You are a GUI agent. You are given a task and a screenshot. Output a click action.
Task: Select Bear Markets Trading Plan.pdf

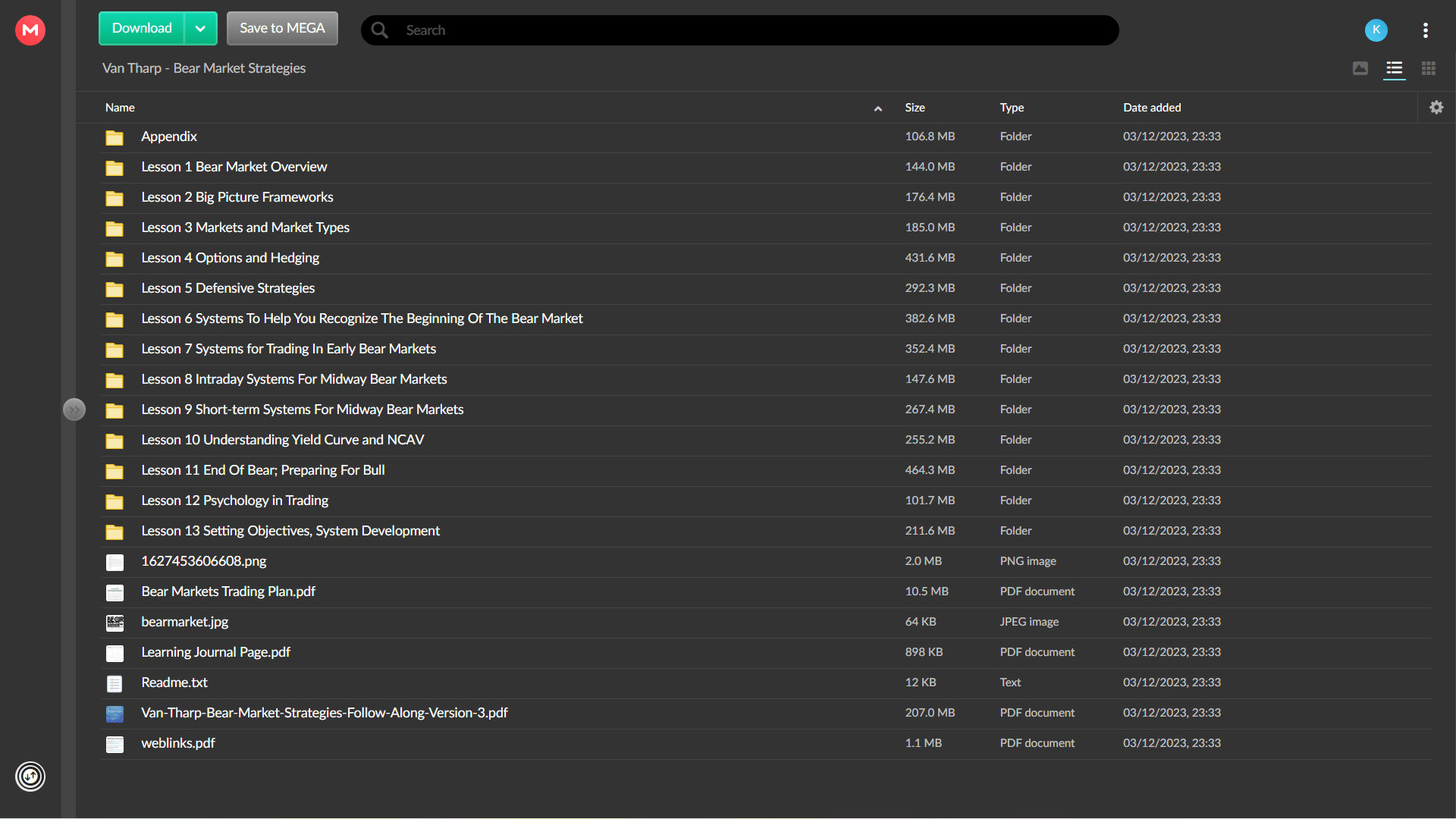coord(228,591)
